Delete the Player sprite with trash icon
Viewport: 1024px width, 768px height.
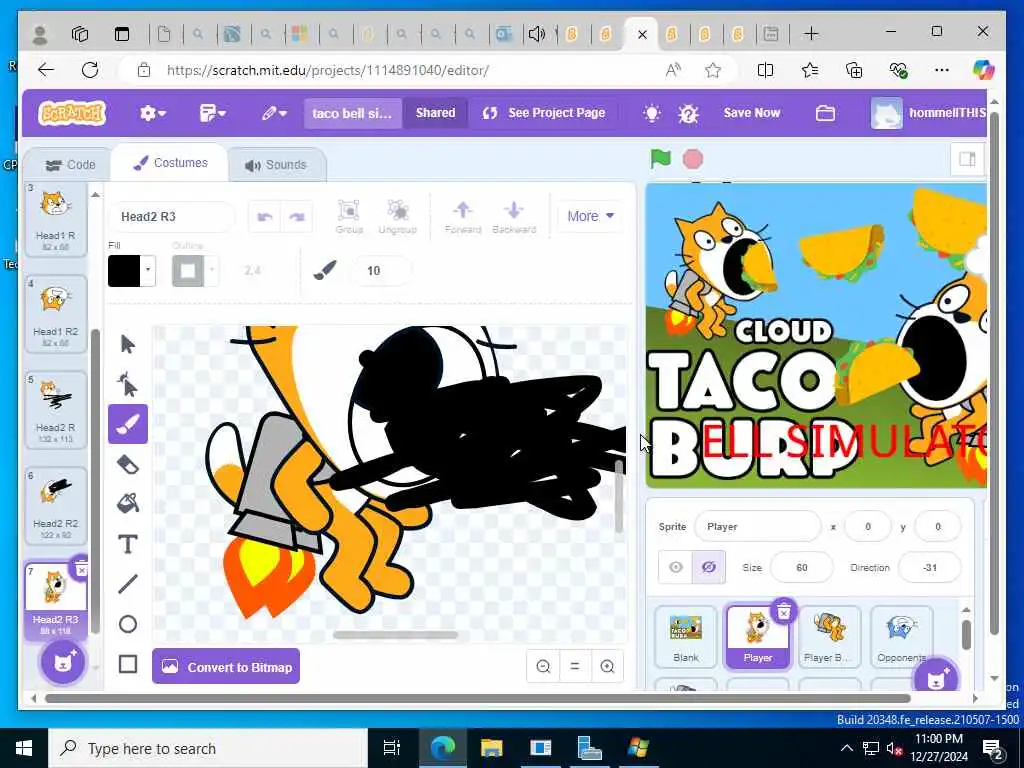pyautogui.click(x=784, y=611)
